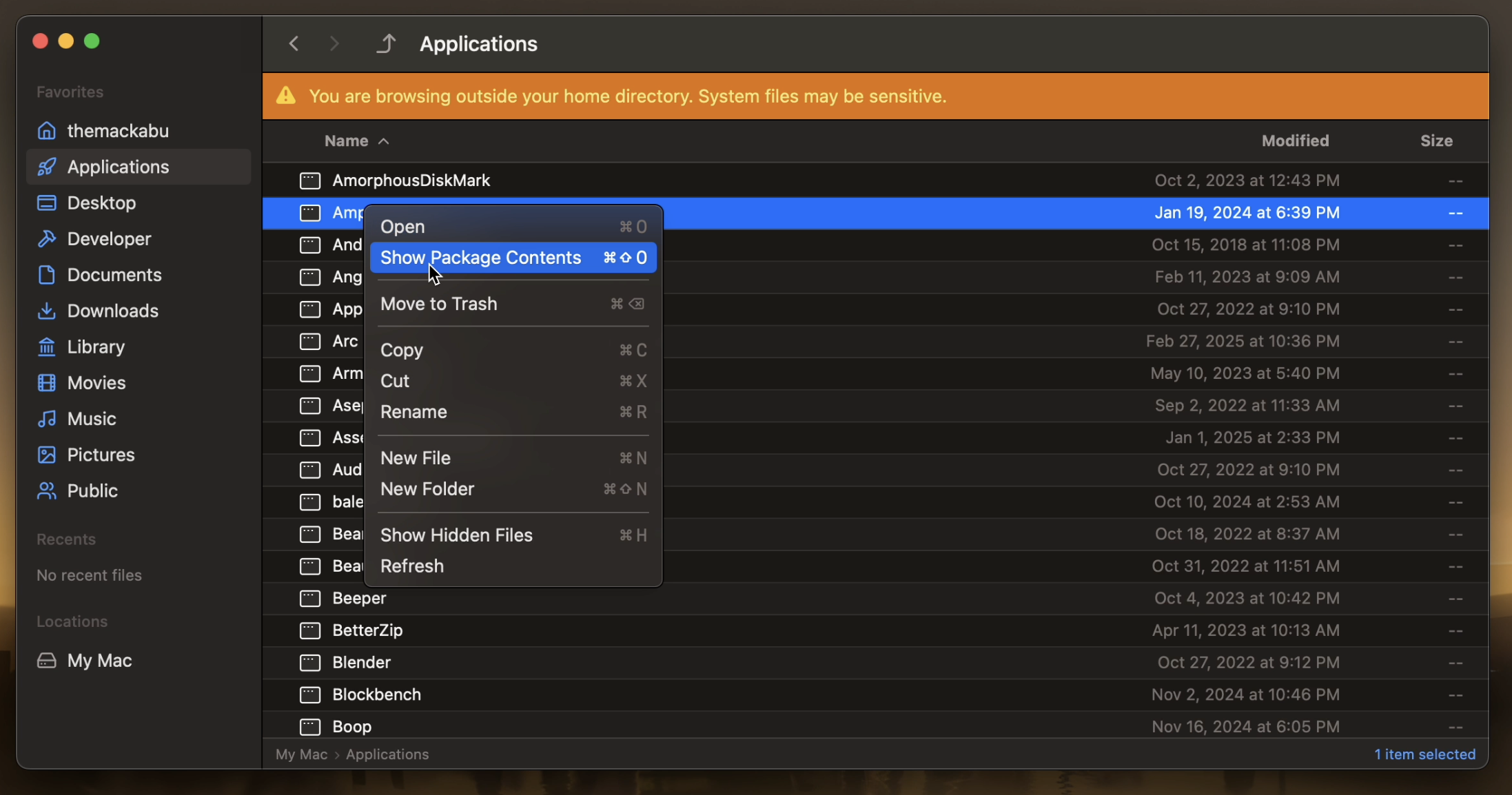Click My Mac in the path breadcrumb
The height and width of the screenshot is (795, 1512).
pyautogui.click(x=301, y=754)
